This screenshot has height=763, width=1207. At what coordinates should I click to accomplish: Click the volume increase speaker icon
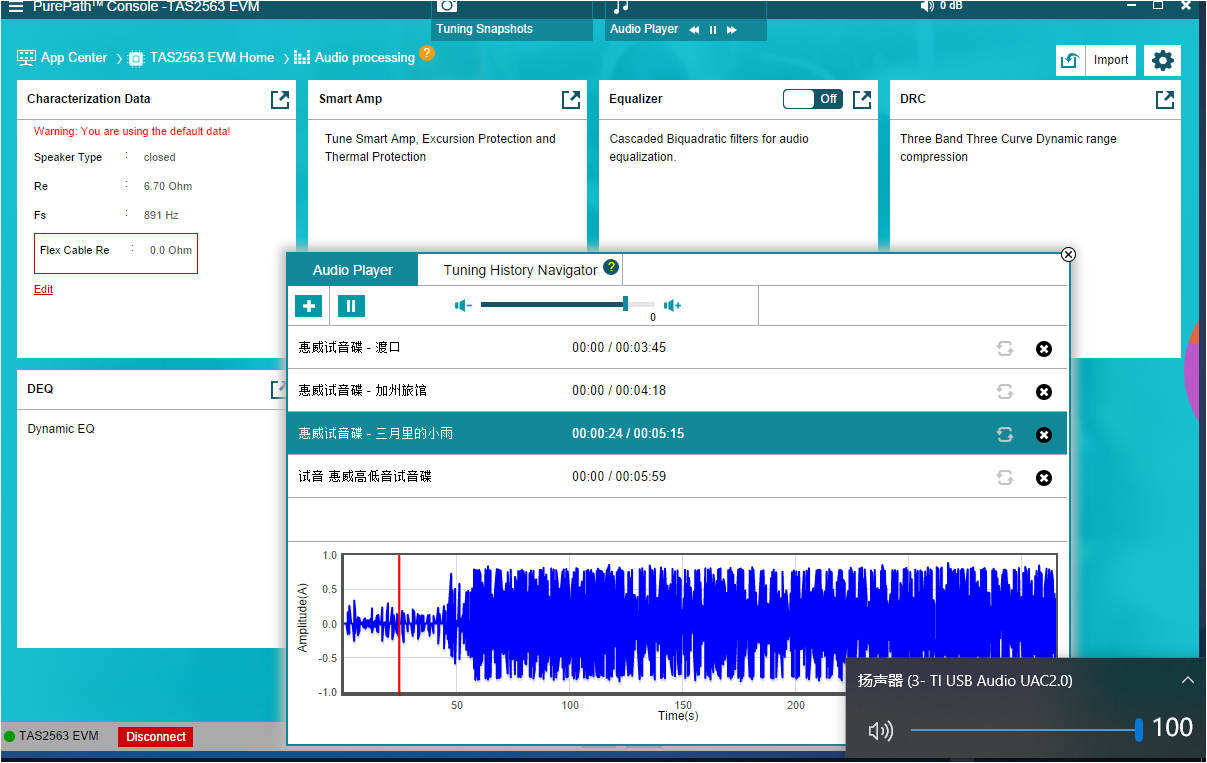[672, 305]
